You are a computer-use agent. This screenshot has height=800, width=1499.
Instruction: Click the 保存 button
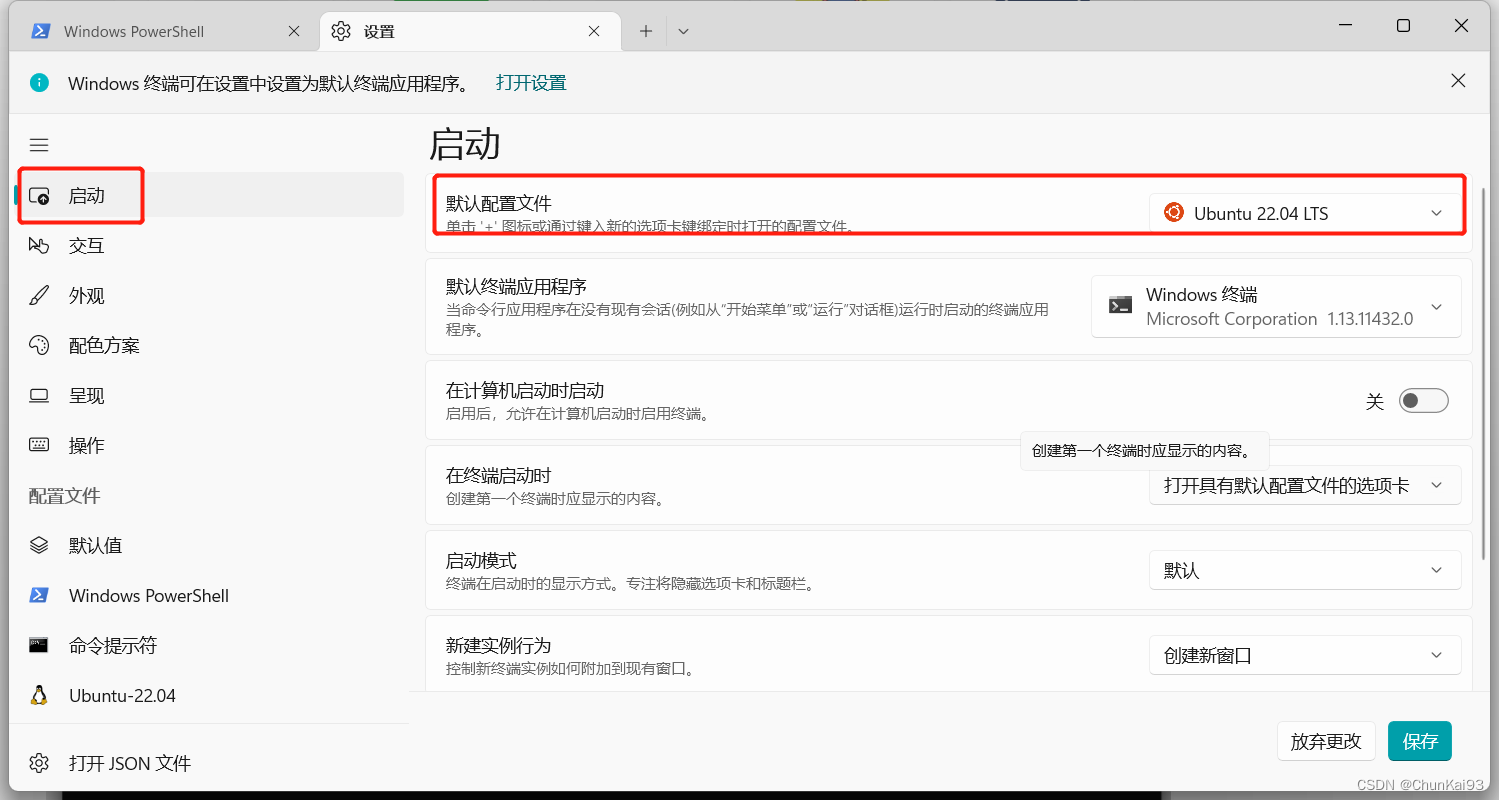(x=1420, y=741)
